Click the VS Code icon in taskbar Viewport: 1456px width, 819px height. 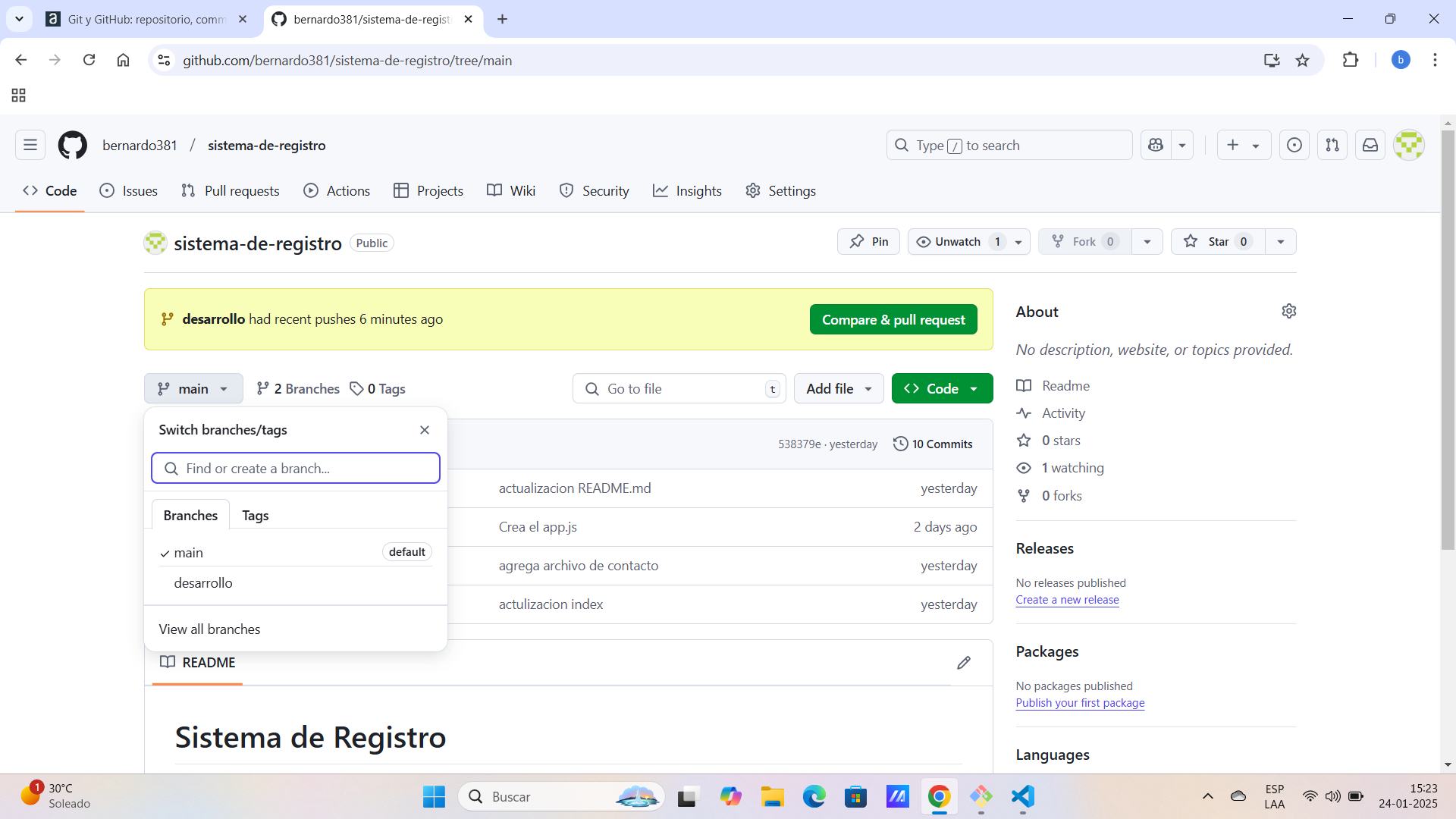tap(1023, 796)
